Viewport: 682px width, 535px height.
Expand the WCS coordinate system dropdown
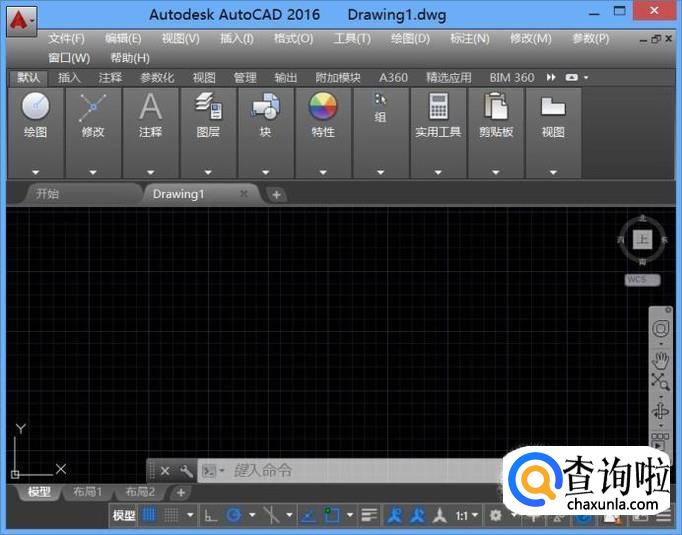[640, 281]
